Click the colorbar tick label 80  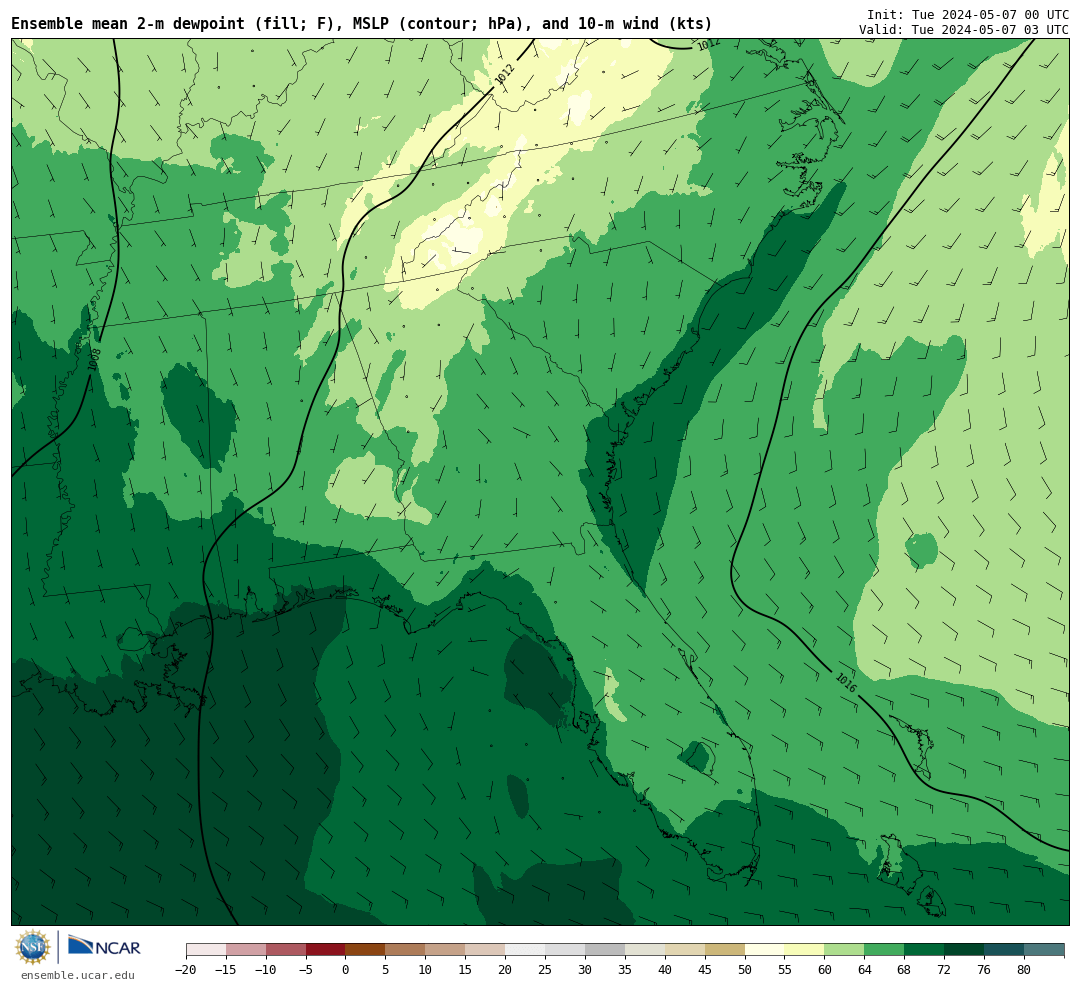tap(1025, 969)
